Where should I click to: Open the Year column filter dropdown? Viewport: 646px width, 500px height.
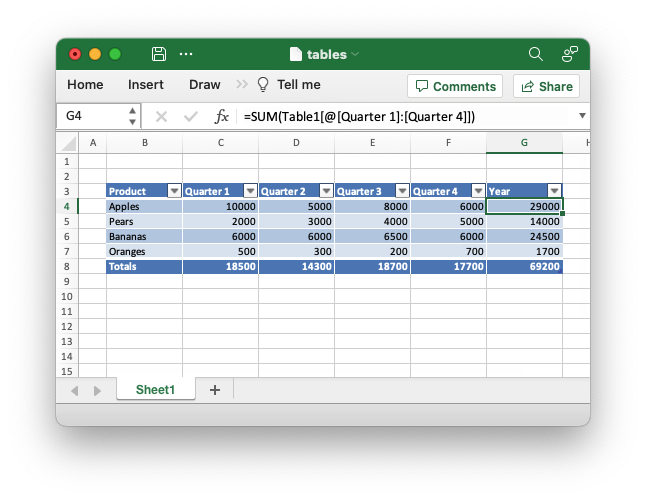pos(554,191)
